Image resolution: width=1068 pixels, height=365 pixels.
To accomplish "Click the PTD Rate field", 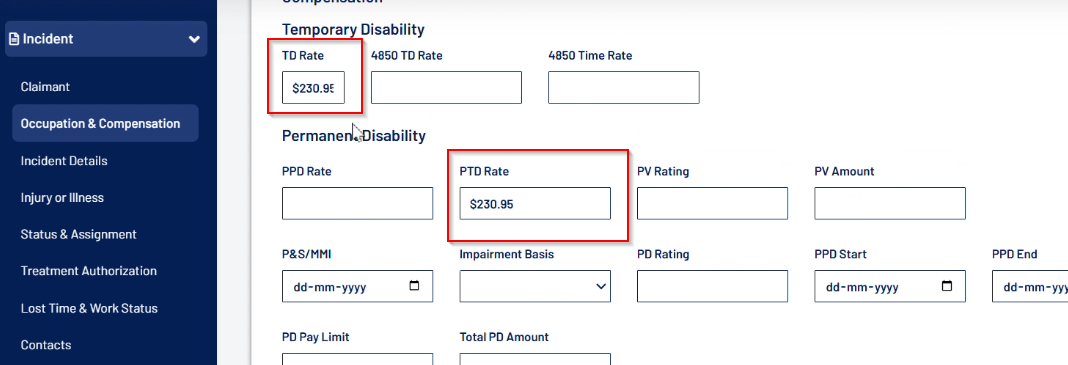I will pos(535,203).
